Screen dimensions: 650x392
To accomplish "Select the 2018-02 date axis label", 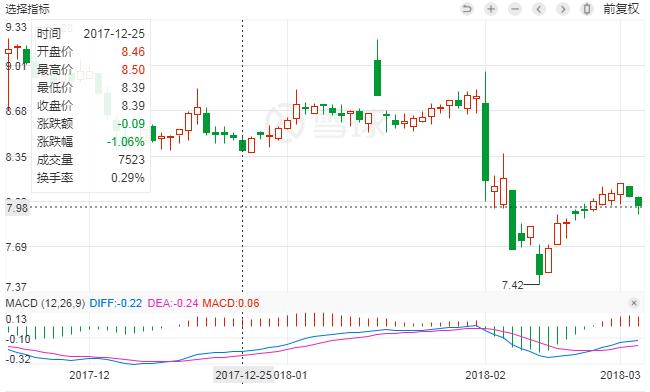I will point(485,375).
